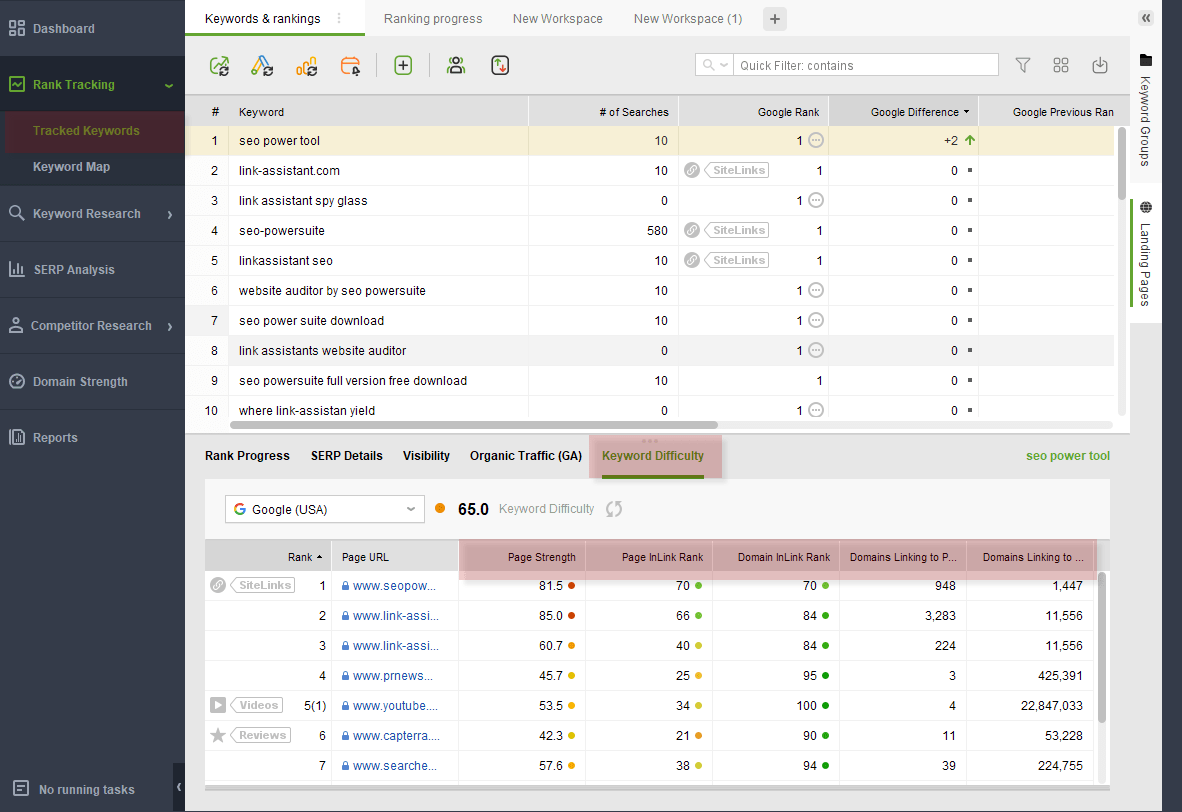1182x812 pixels.
Task: Expand the Competitor Research sidebar section
Action: (170, 326)
